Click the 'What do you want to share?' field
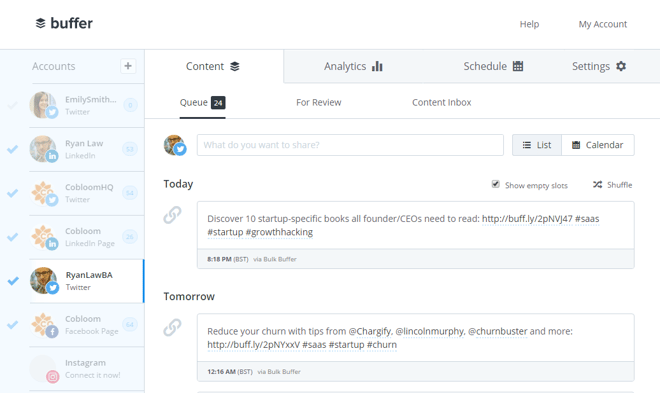The width and height of the screenshot is (660, 393). pos(350,145)
